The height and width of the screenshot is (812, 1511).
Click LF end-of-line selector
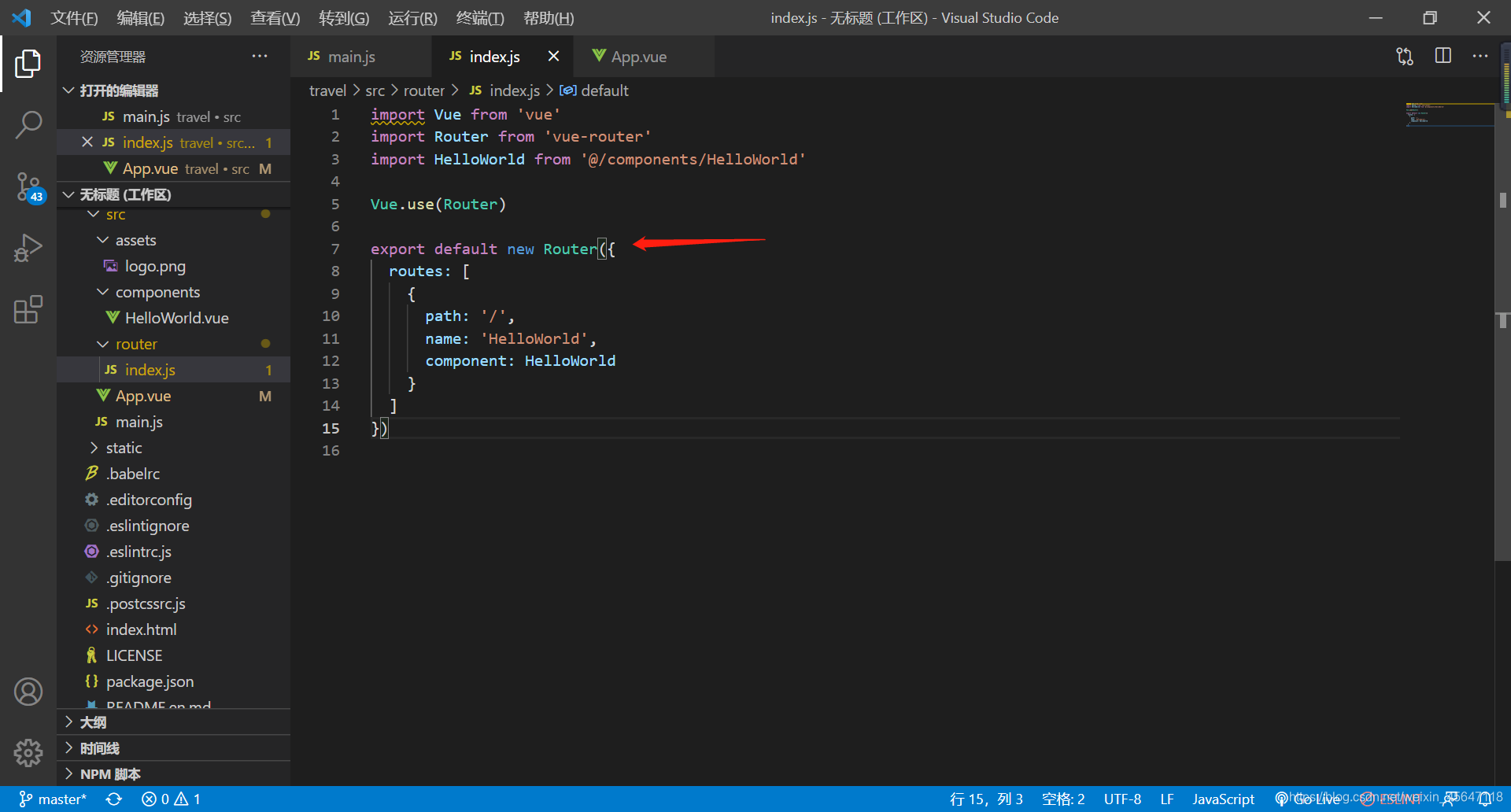1167,799
